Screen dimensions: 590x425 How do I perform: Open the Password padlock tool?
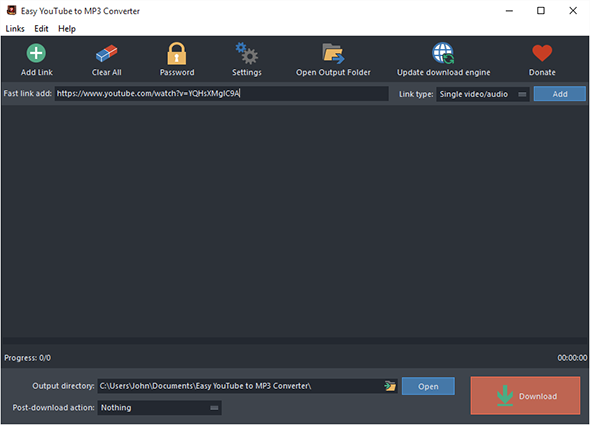[176, 53]
